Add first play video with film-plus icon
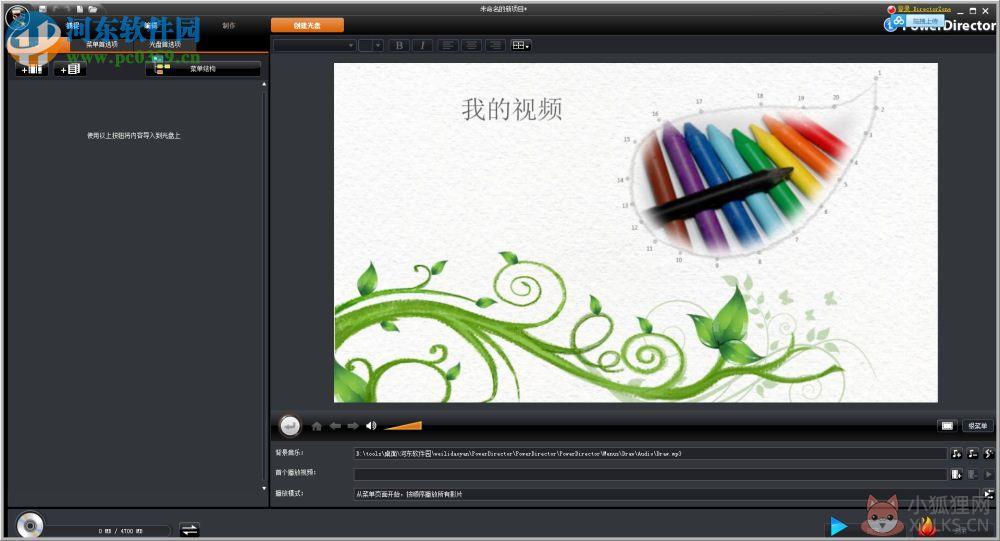The height and width of the screenshot is (541, 1000). coord(956,474)
